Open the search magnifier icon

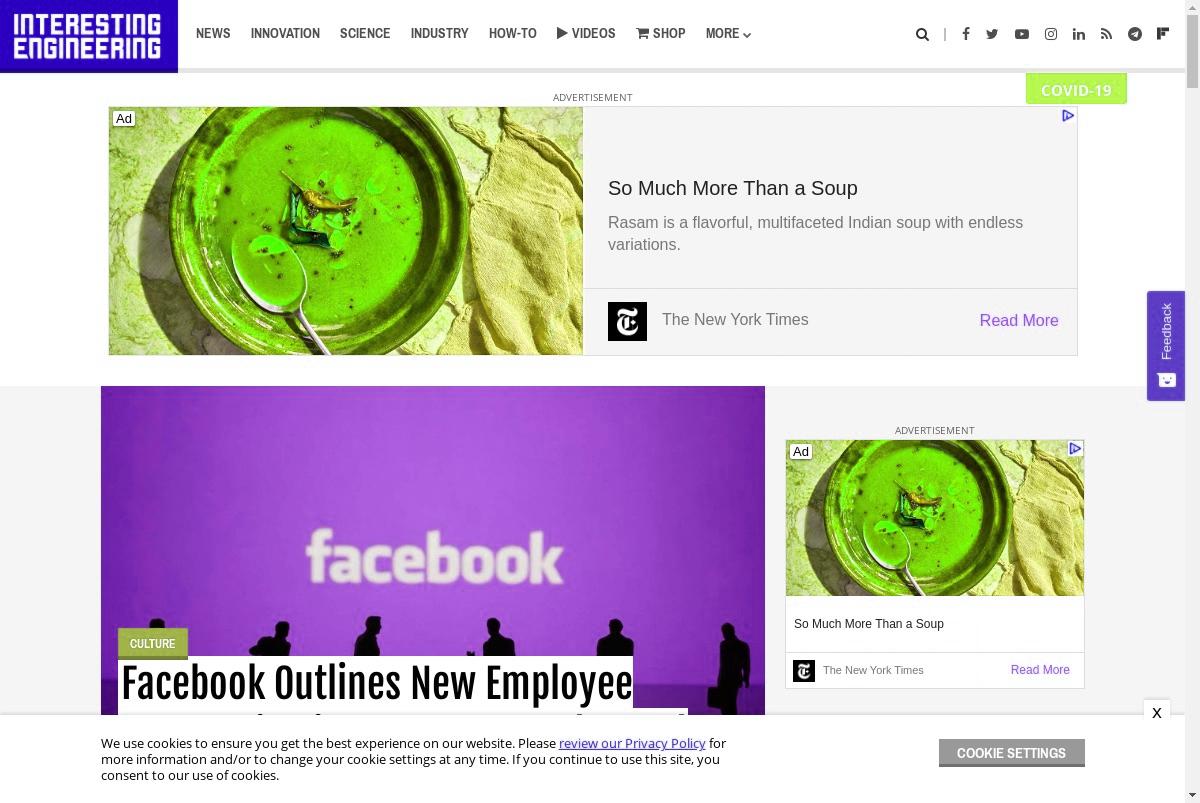pos(922,34)
